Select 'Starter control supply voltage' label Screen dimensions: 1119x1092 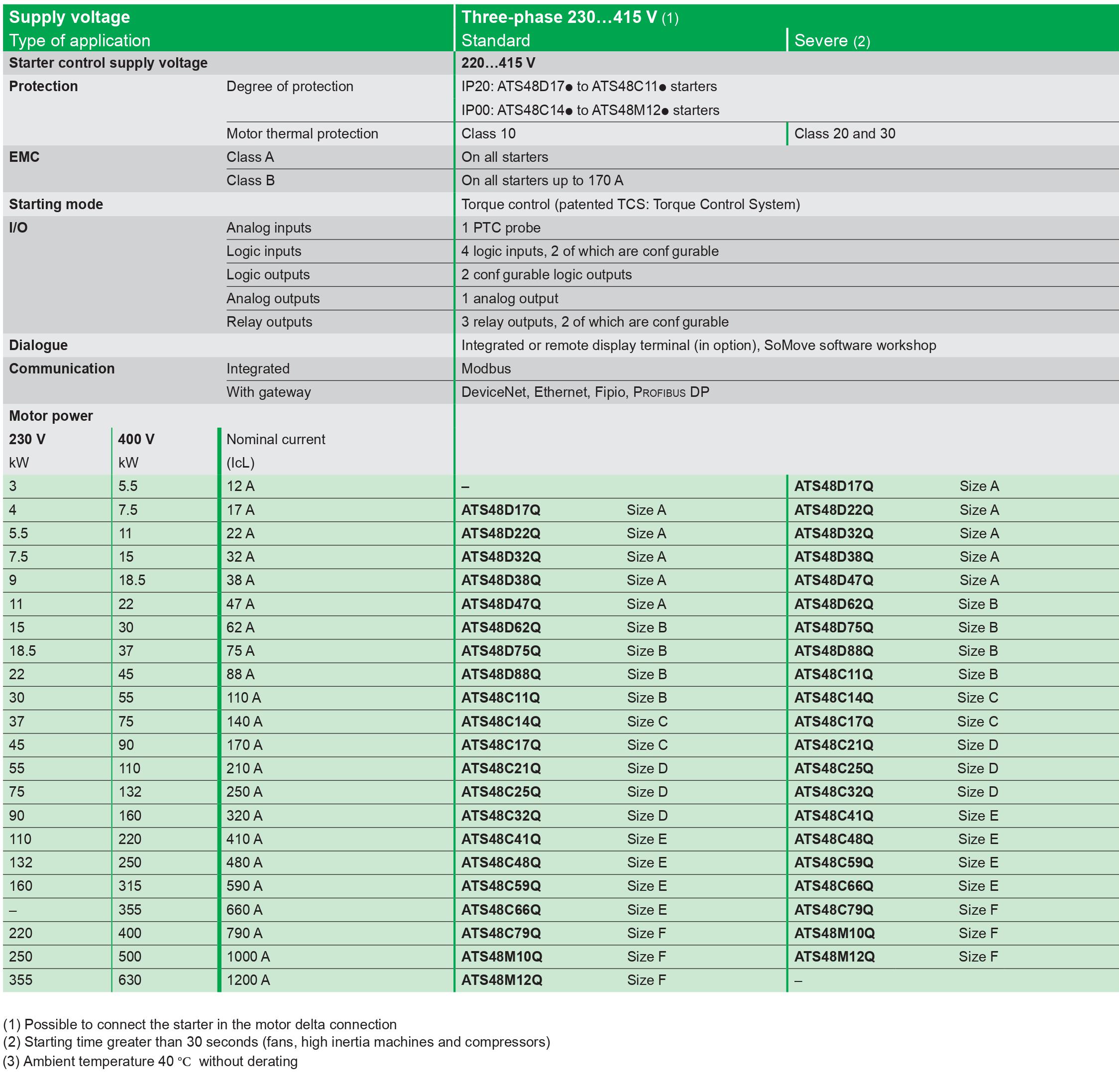pos(109,63)
